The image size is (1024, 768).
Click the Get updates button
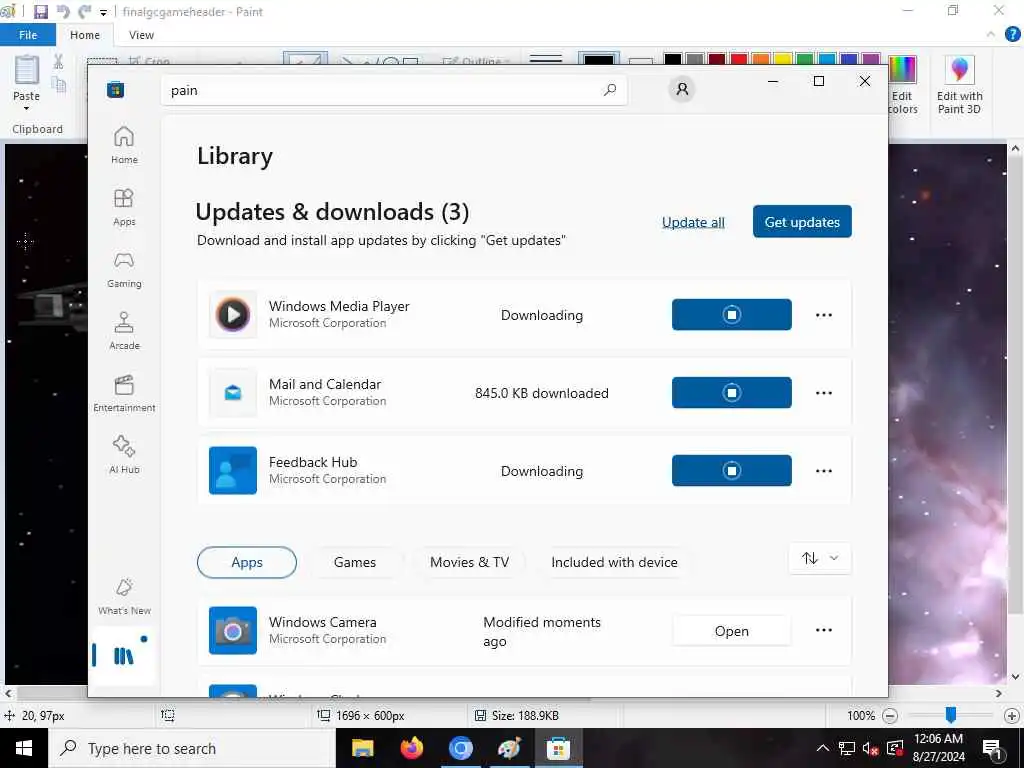pyautogui.click(x=802, y=221)
